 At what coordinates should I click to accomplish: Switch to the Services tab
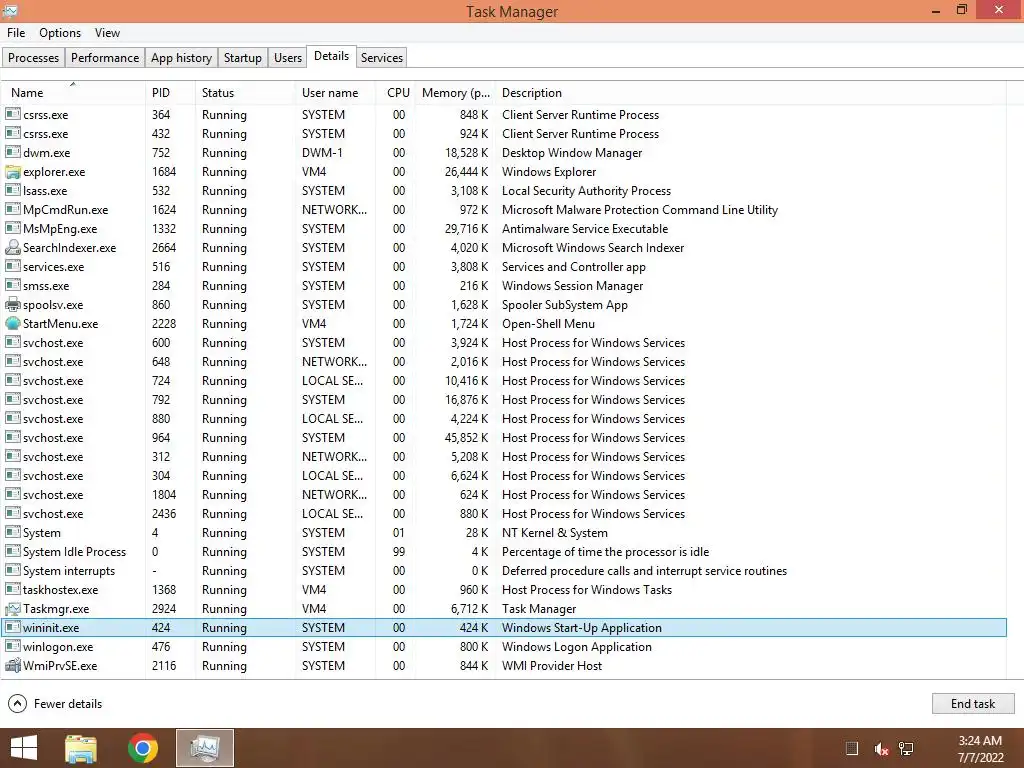382,57
